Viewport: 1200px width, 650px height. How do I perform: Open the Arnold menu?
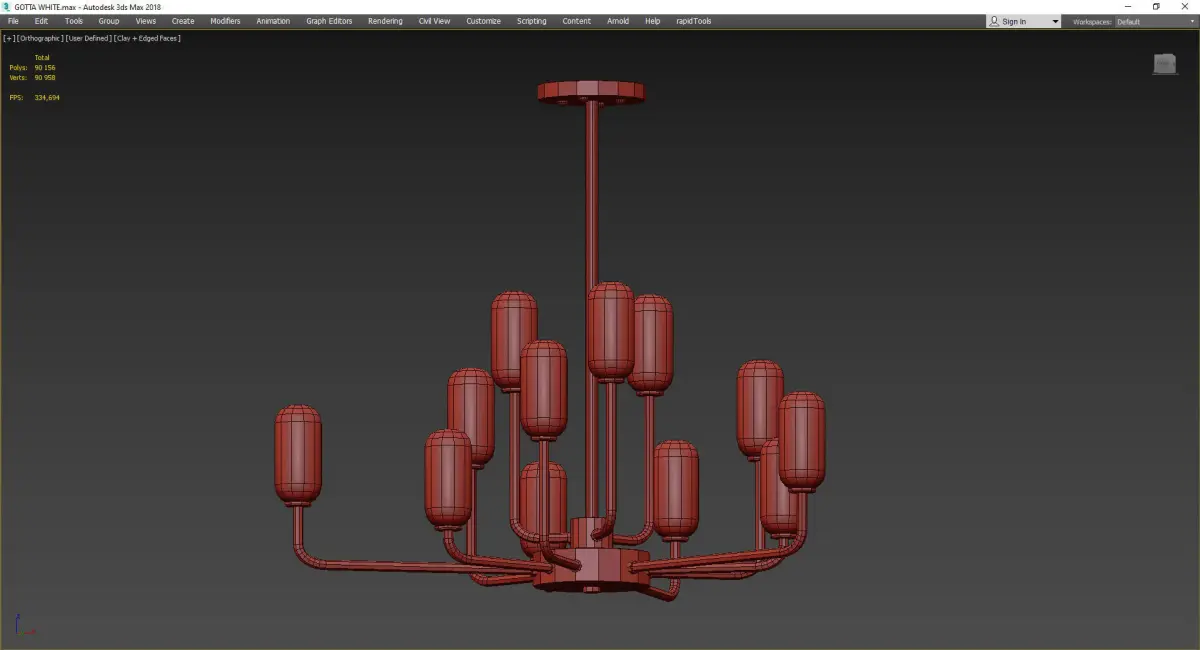pos(618,21)
